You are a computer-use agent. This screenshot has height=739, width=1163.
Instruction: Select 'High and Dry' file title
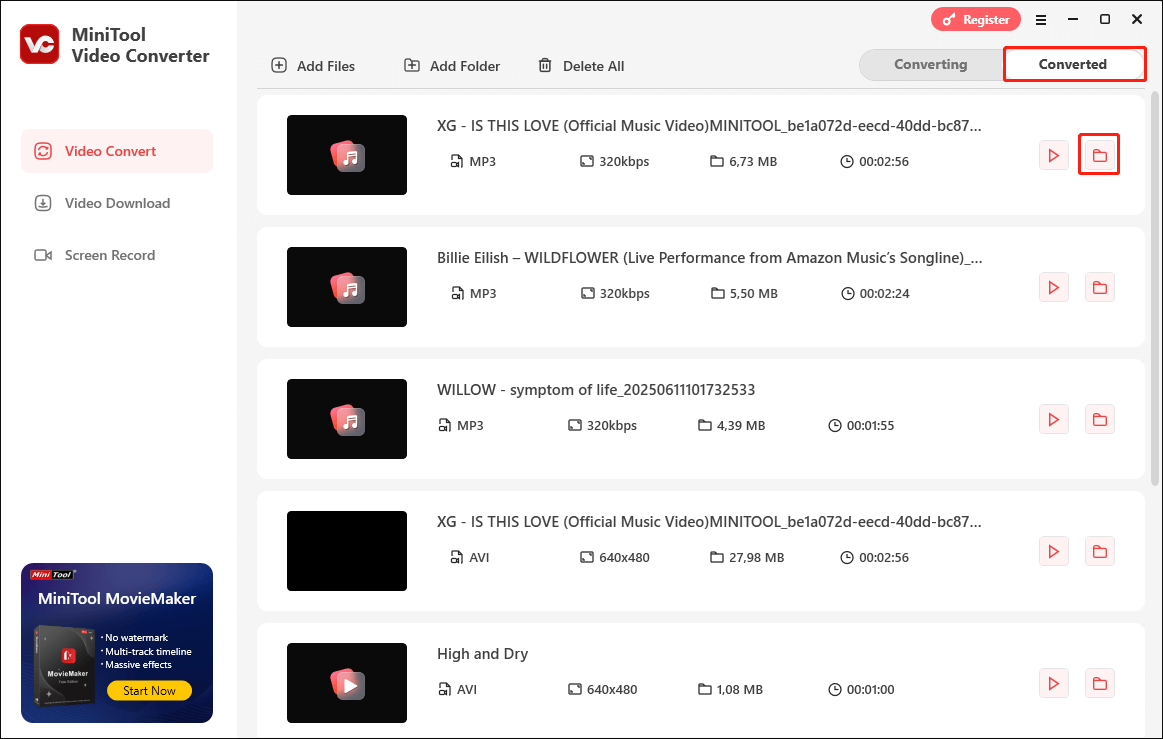[x=482, y=654]
